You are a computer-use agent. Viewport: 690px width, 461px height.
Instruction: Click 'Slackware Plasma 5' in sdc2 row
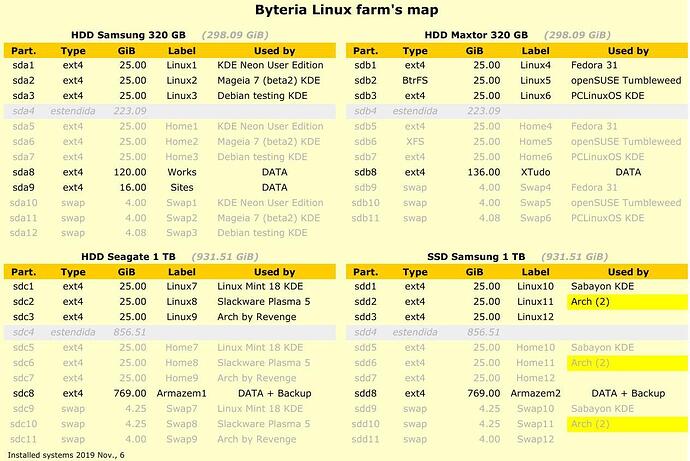click(264, 302)
